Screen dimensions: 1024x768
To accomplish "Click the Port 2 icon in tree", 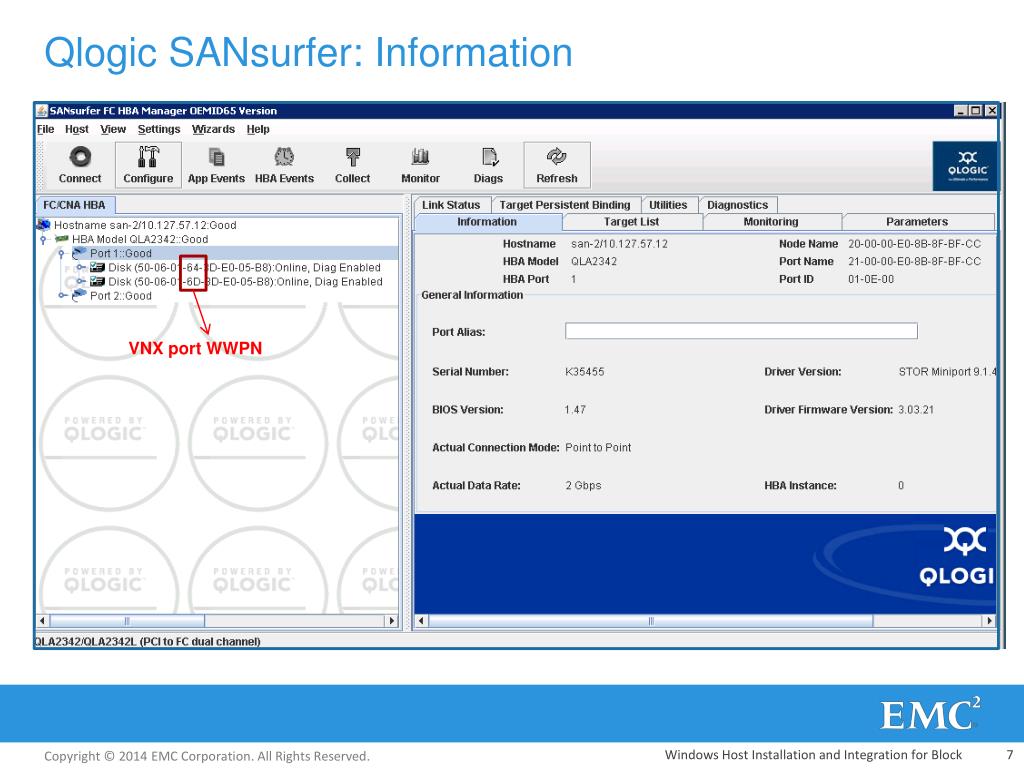I will pos(80,295).
